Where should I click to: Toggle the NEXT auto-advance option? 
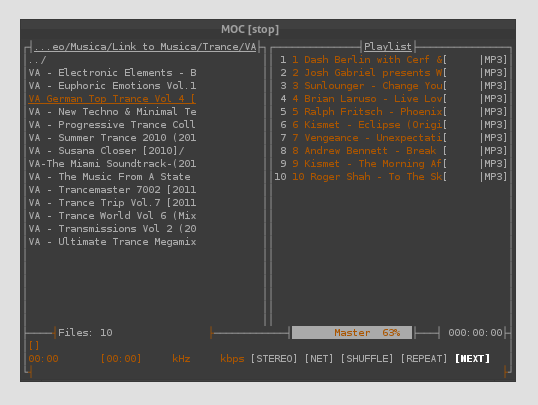[x=472, y=359]
